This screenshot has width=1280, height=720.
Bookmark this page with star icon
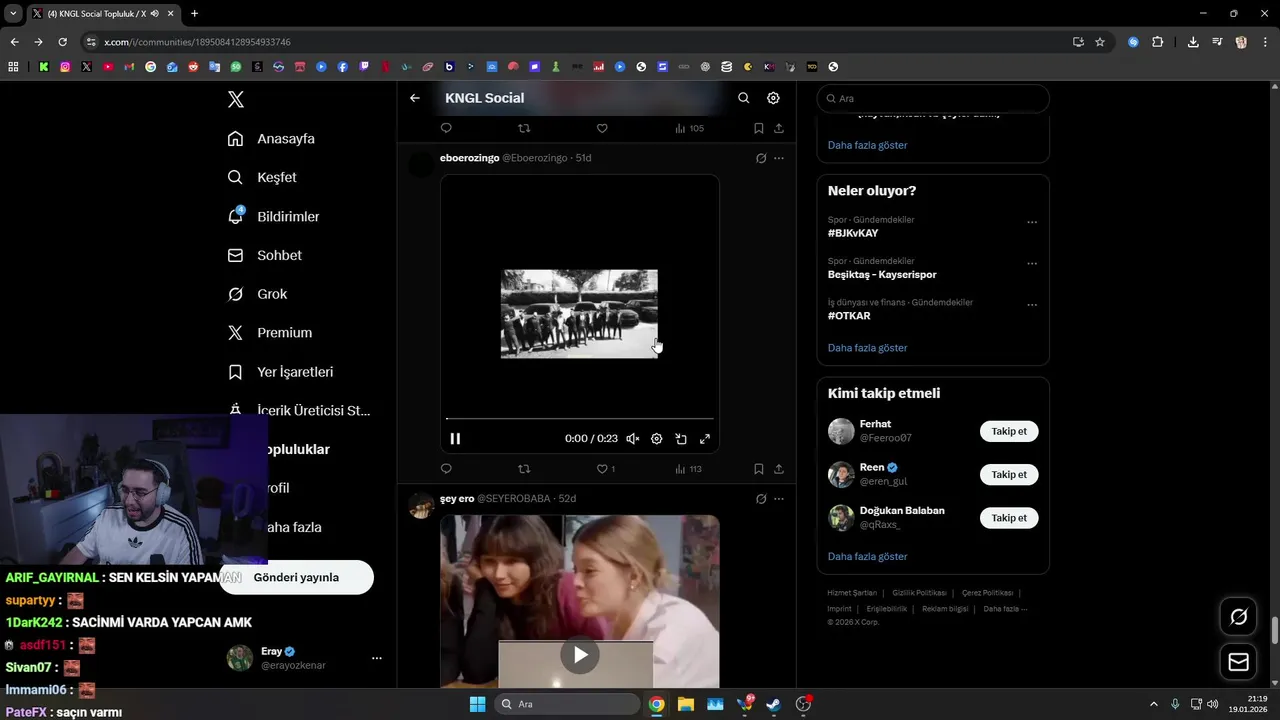pyautogui.click(x=1100, y=42)
